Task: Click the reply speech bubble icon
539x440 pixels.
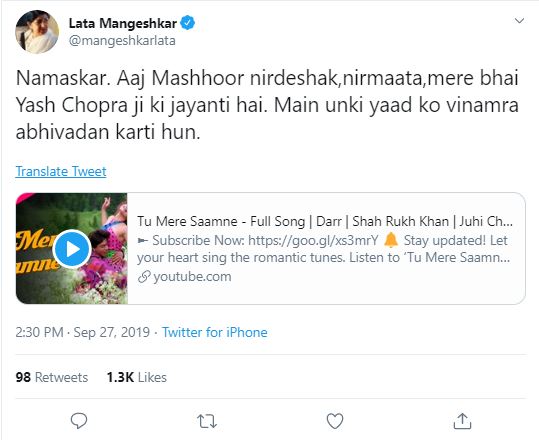Action: 79,421
